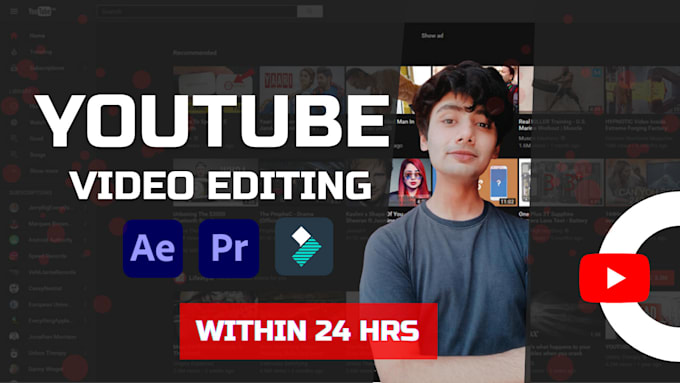Click the search button beside the search field

click(x=310, y=11)
